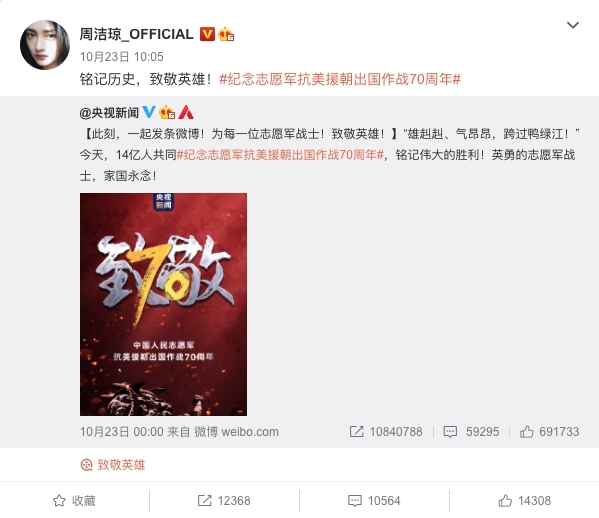599x518 pixels.
Task: Enlarge the 致敬 70 poster image
Action: tap(163, 304)
